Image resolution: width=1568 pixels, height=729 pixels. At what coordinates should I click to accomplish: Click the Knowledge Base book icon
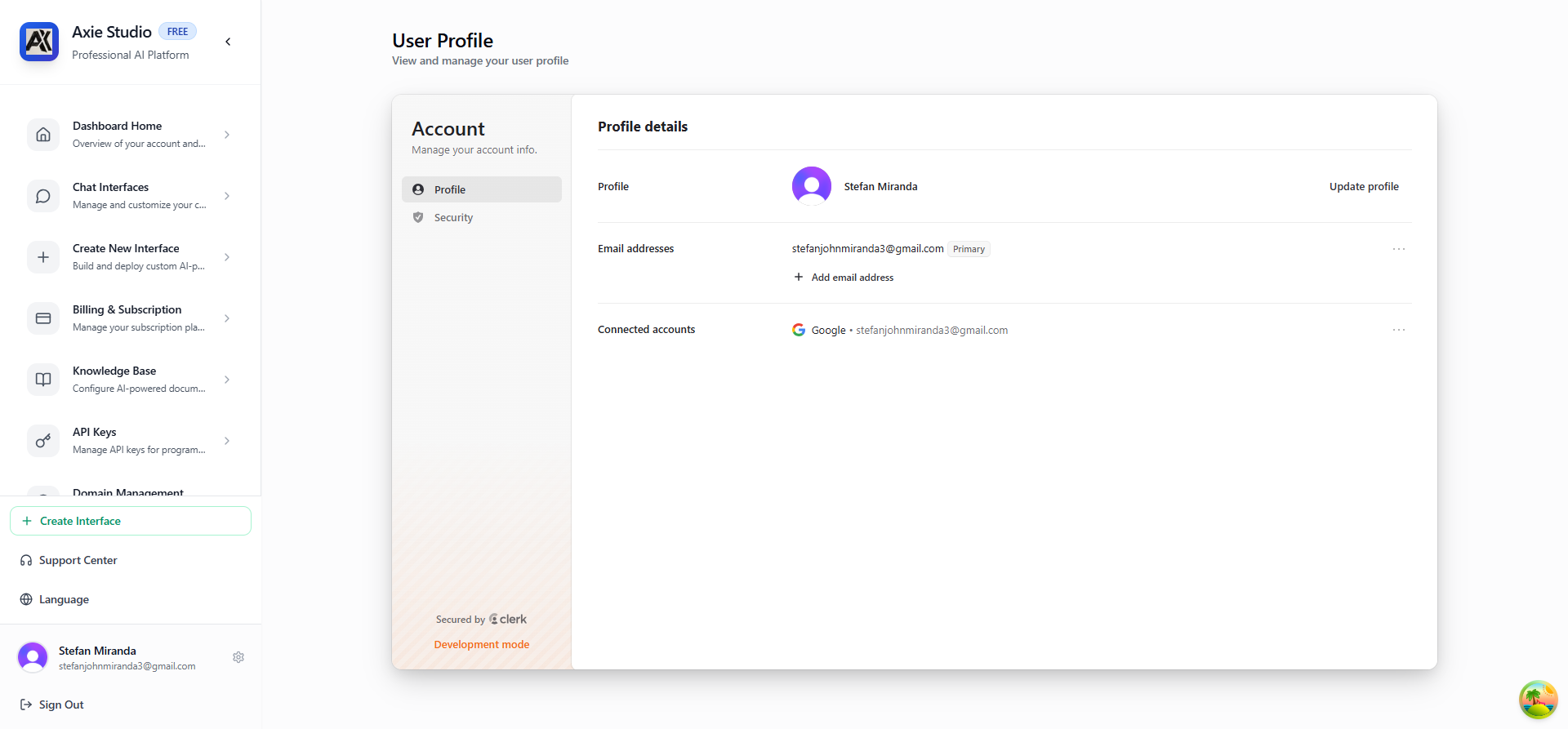point(43,380)
